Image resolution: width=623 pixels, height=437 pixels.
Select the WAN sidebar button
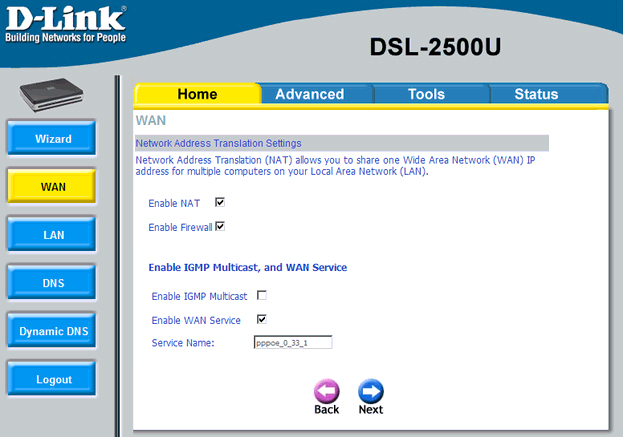53,187
